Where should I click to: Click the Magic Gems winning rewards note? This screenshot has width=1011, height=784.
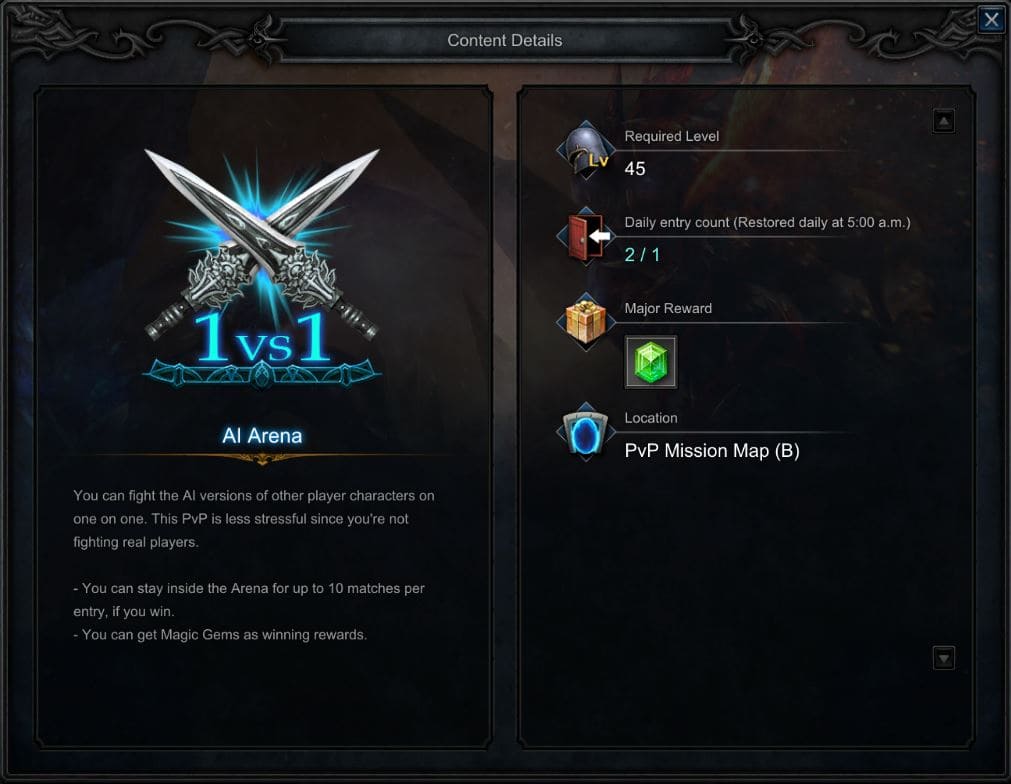pyautogui.click(x=220, y=635)
